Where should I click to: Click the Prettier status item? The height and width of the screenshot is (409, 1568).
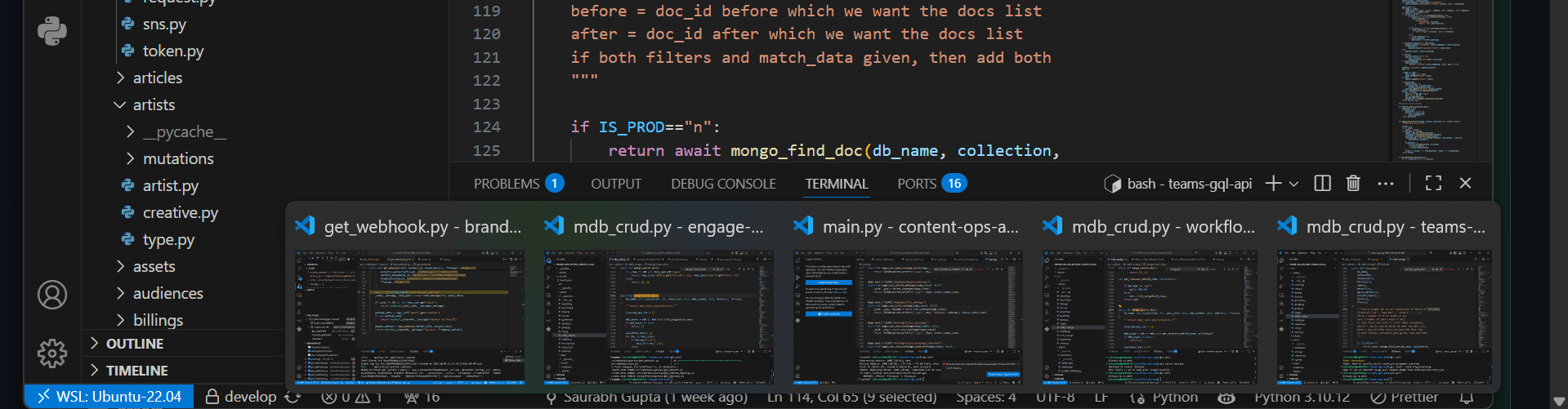1404,397
